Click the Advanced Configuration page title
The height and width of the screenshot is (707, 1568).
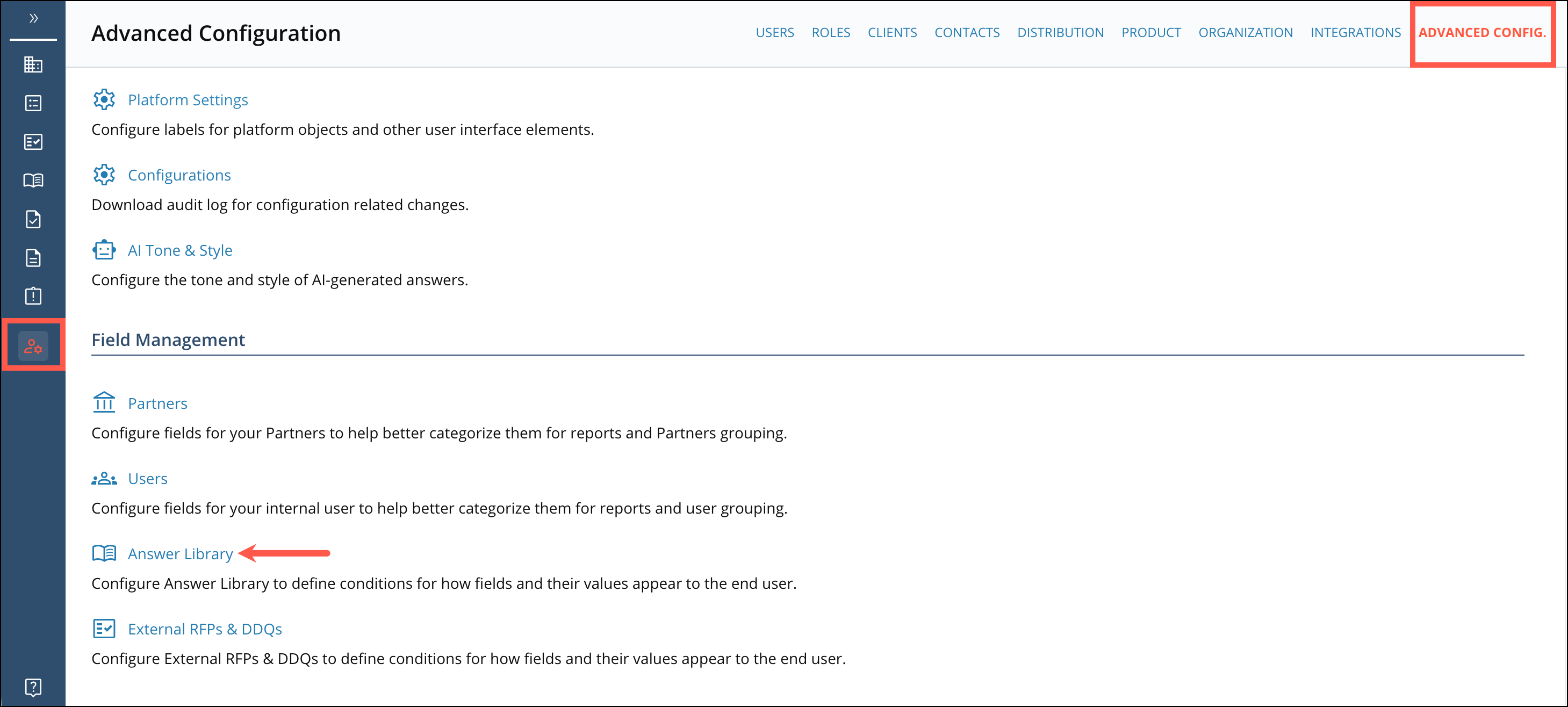tap(216, 33)
